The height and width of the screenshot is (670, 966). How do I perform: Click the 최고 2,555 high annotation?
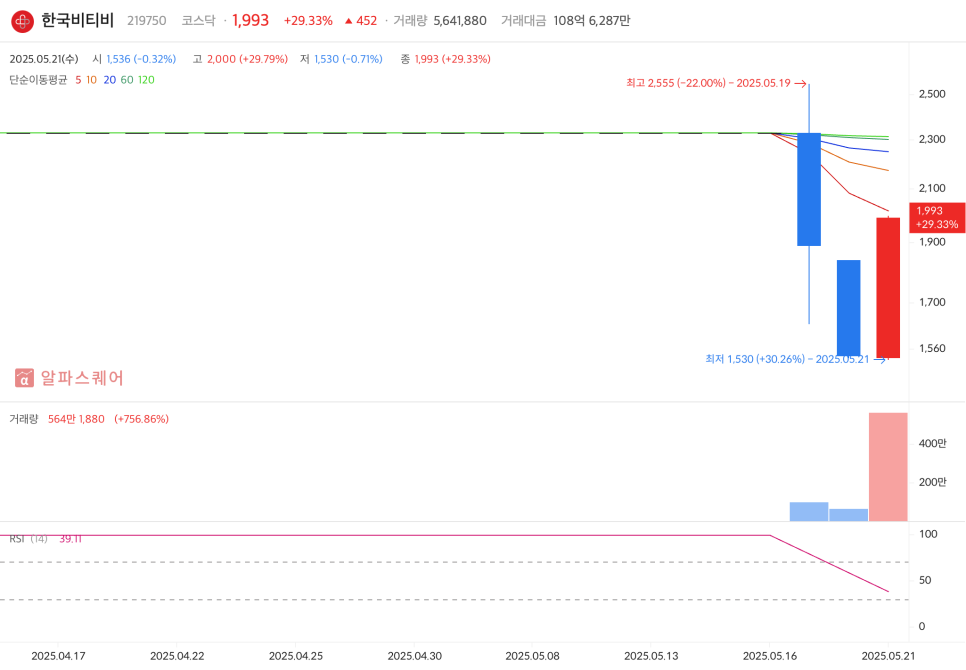(716, 83)
